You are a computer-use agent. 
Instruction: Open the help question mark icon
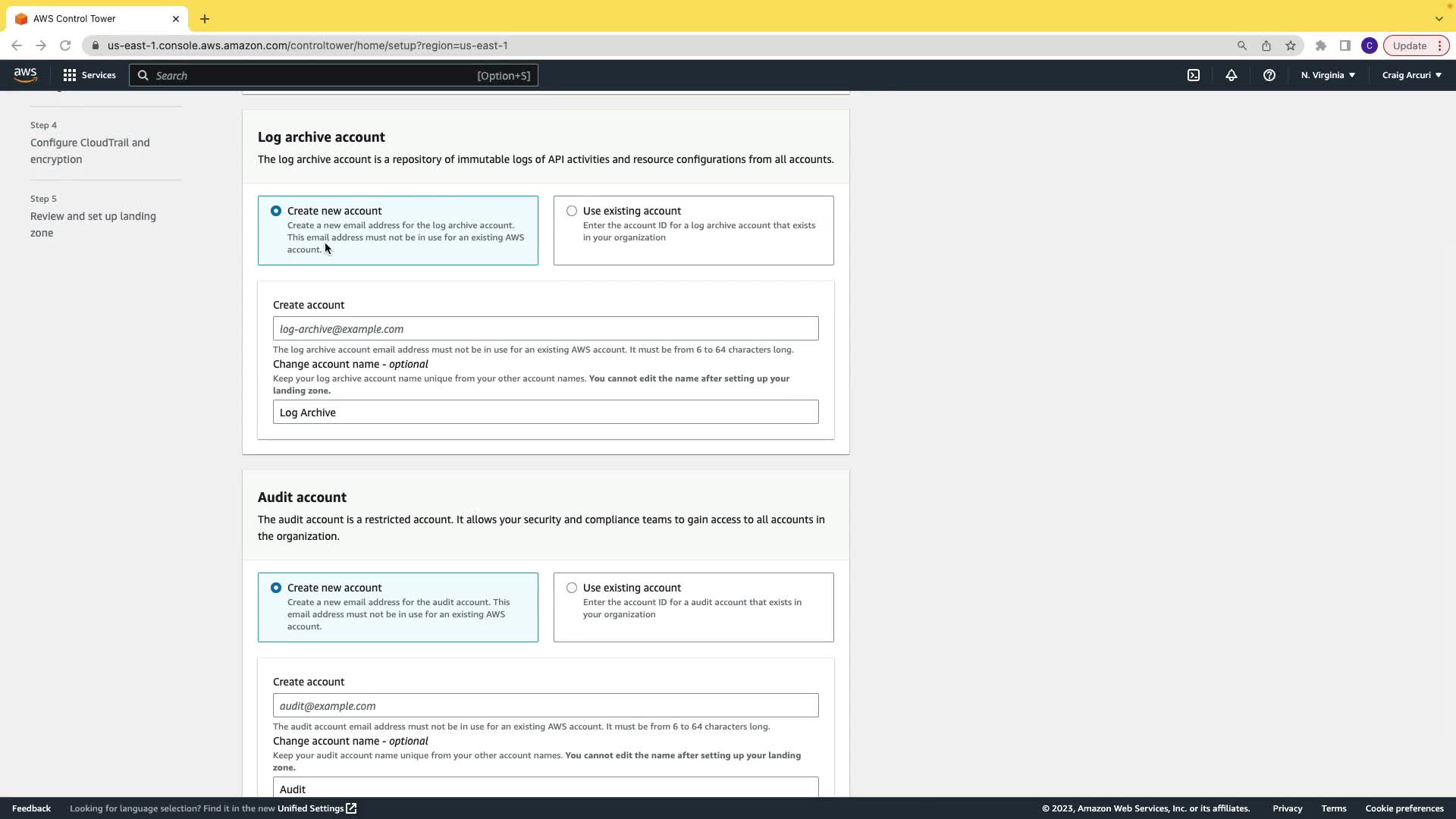click(x=1269, y=75)
